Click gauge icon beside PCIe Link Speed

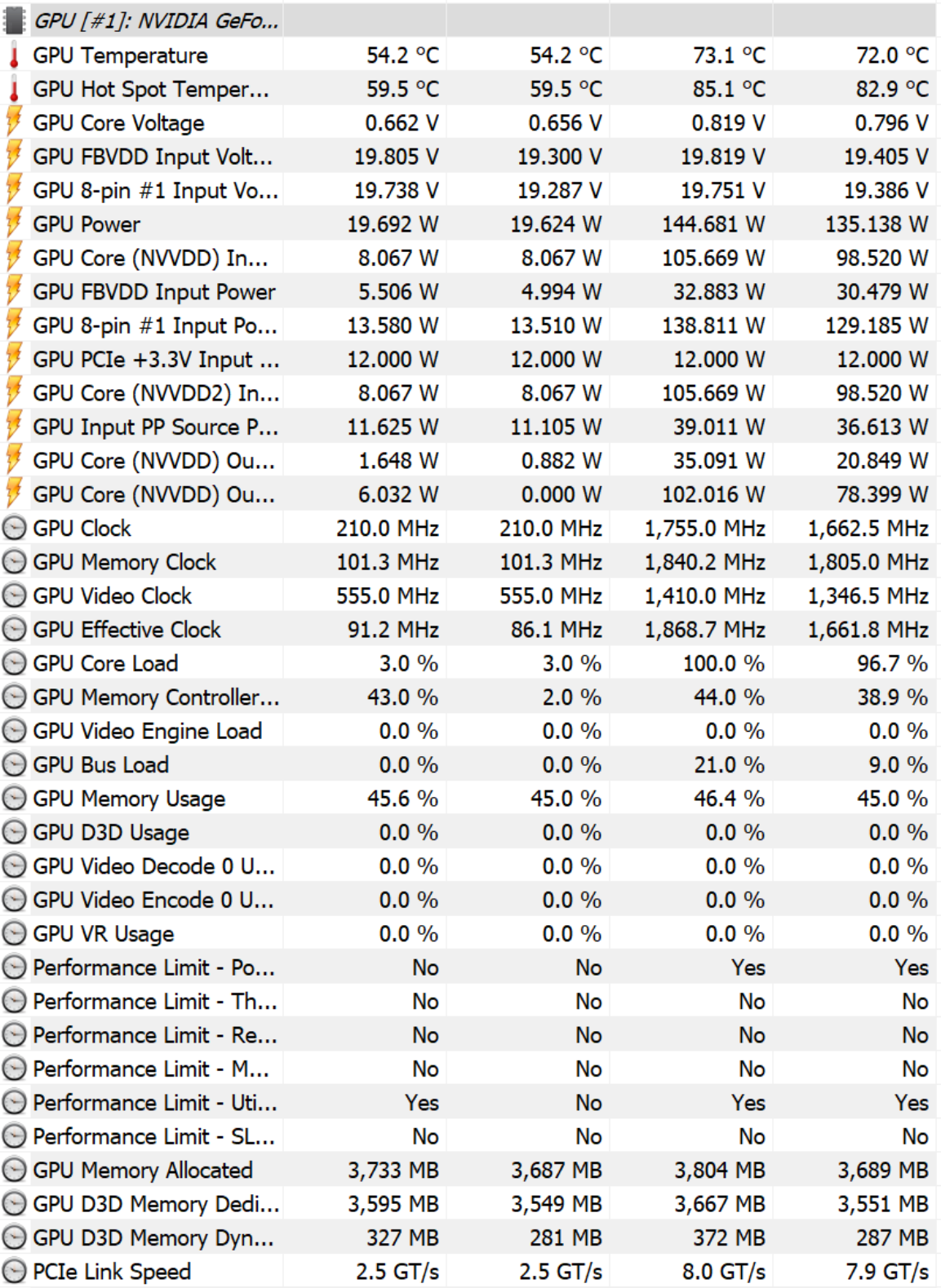pos(14,1272)
